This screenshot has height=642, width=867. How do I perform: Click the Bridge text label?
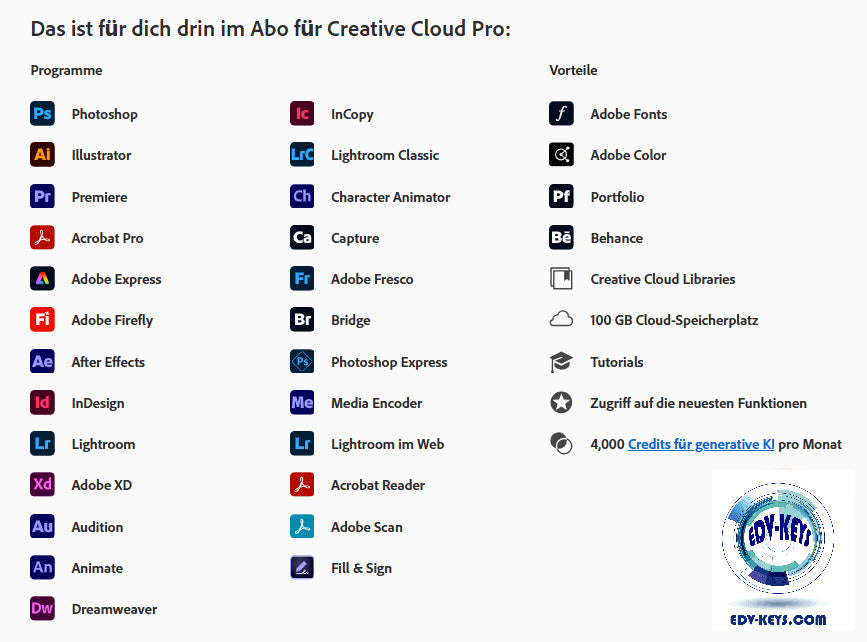tap(351, 321)
